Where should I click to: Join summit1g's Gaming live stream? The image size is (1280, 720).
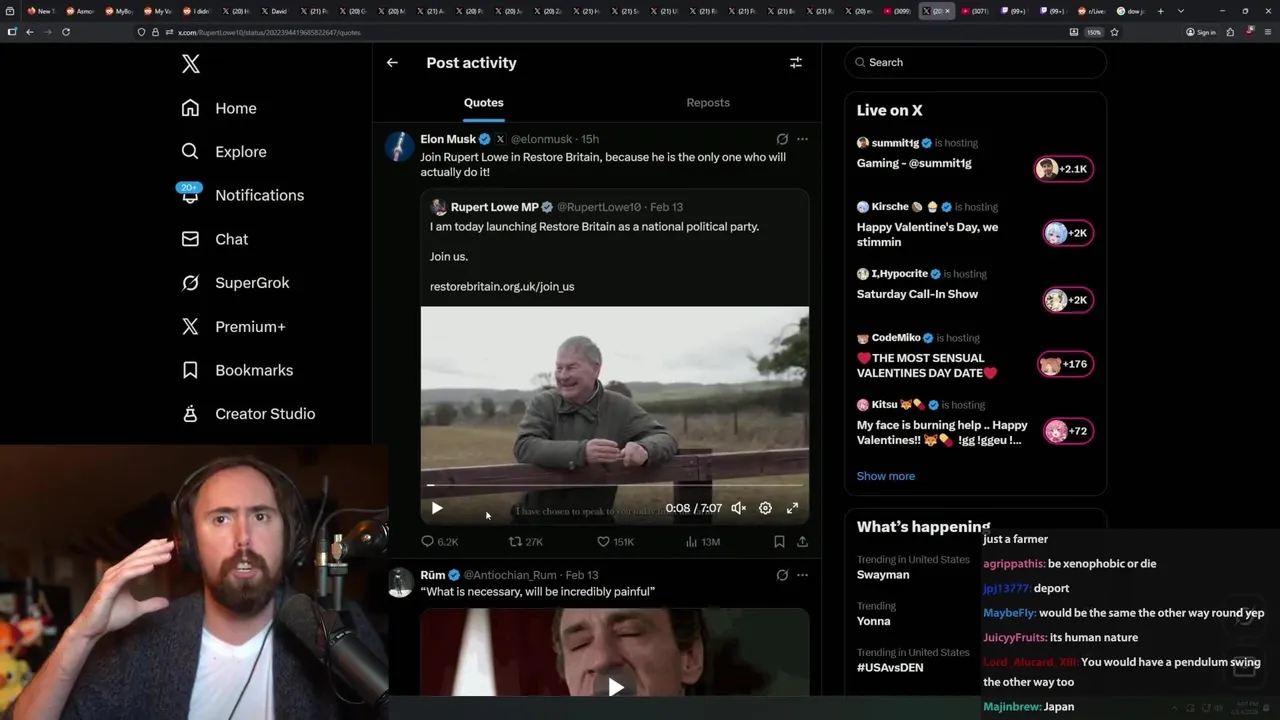[914, 163]
